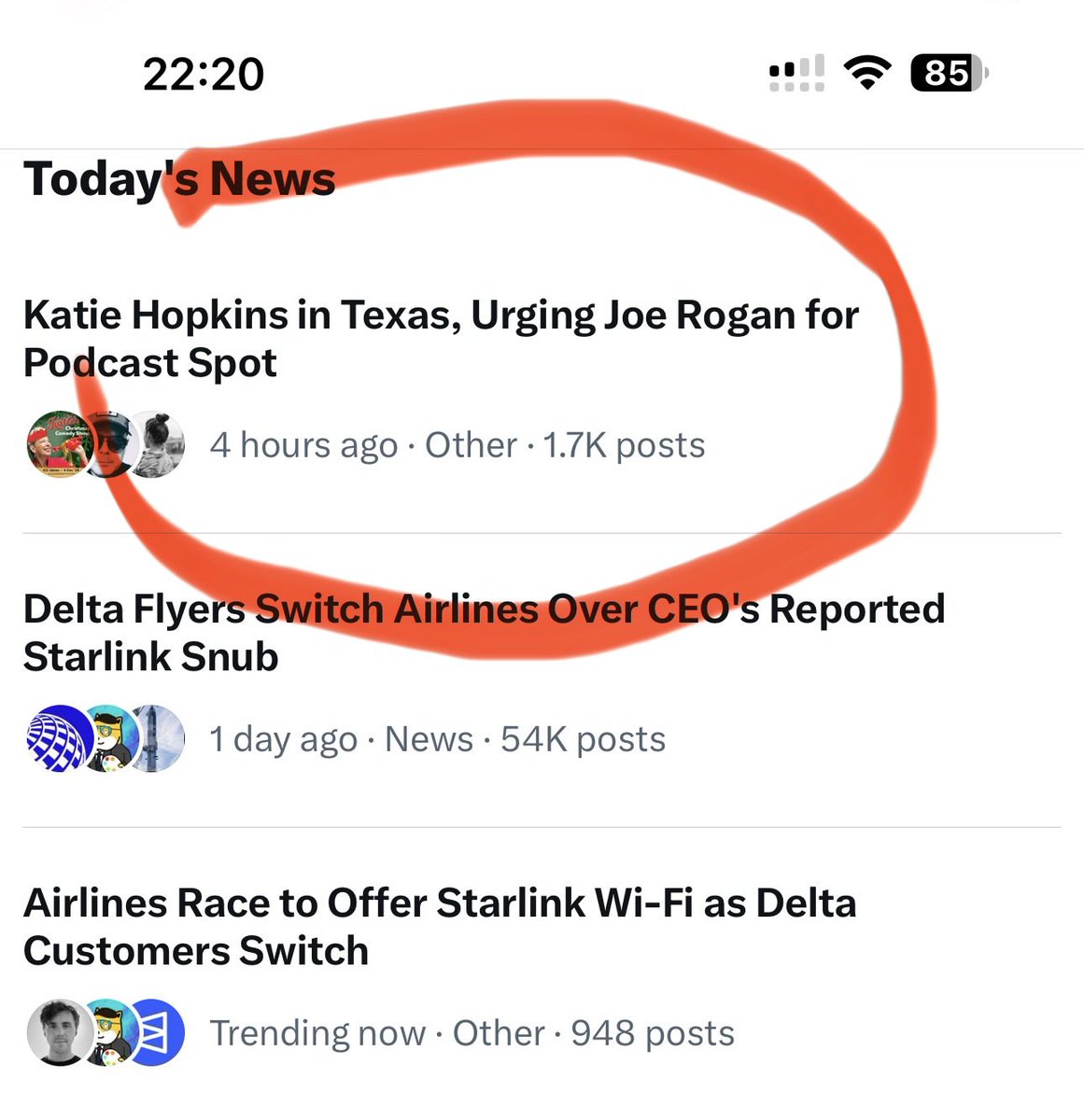This screenshot has height=1120, width=1084.
Task: Open Delta Flyers Switch Airlines headline
Action: [484, 632]
